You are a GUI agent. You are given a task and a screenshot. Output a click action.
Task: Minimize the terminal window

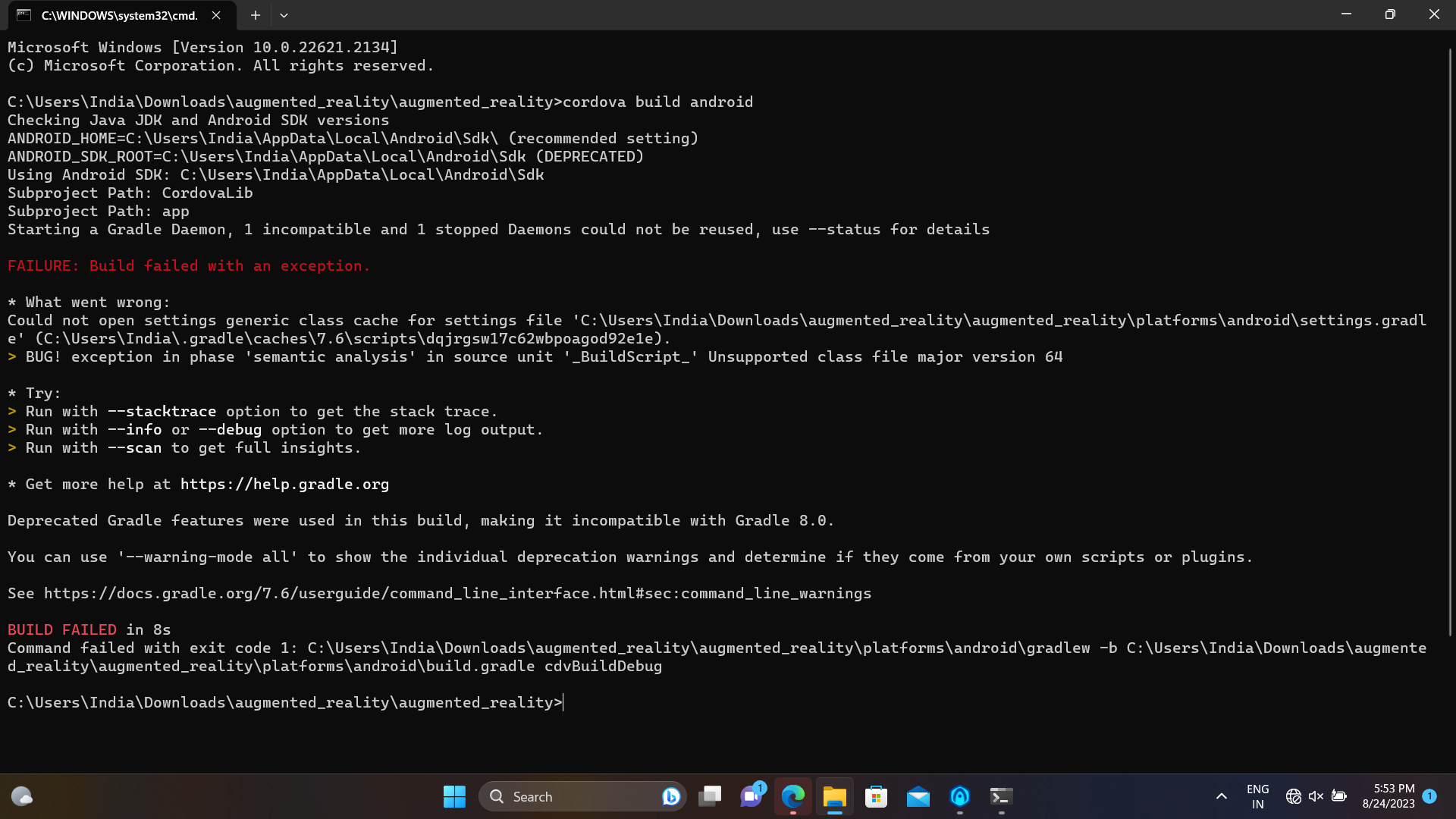tap(1346, 14)
